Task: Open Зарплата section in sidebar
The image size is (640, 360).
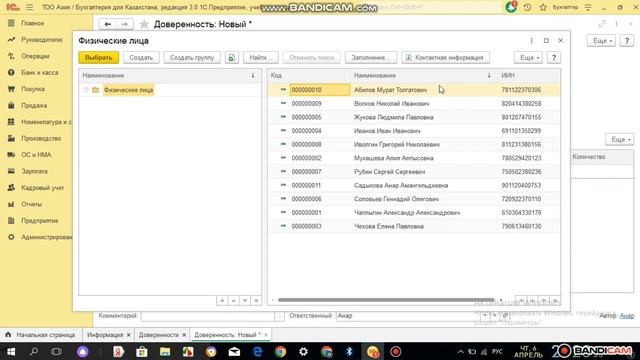Action: (x=34, y=171)
